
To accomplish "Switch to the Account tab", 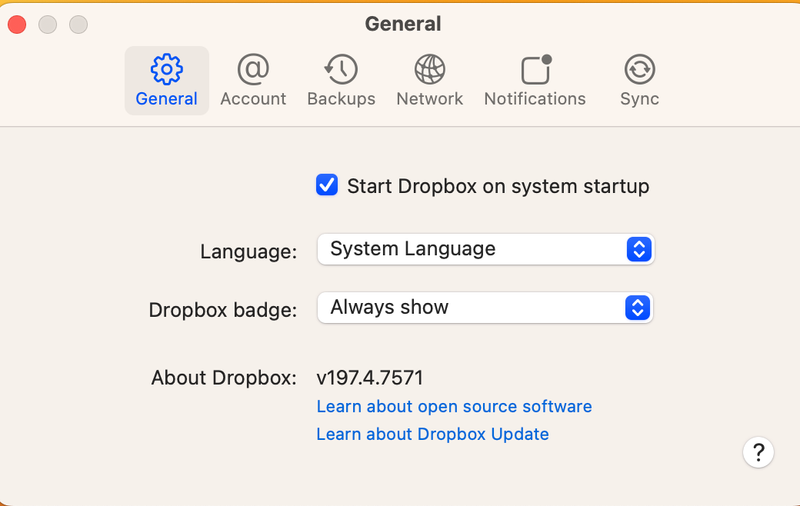I will pyautogui.click(x=253, y=81).
